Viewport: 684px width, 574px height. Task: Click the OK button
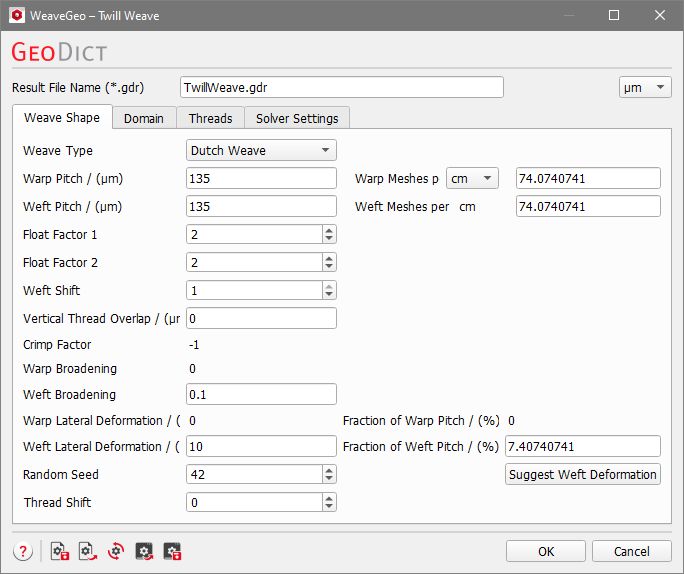546,551
